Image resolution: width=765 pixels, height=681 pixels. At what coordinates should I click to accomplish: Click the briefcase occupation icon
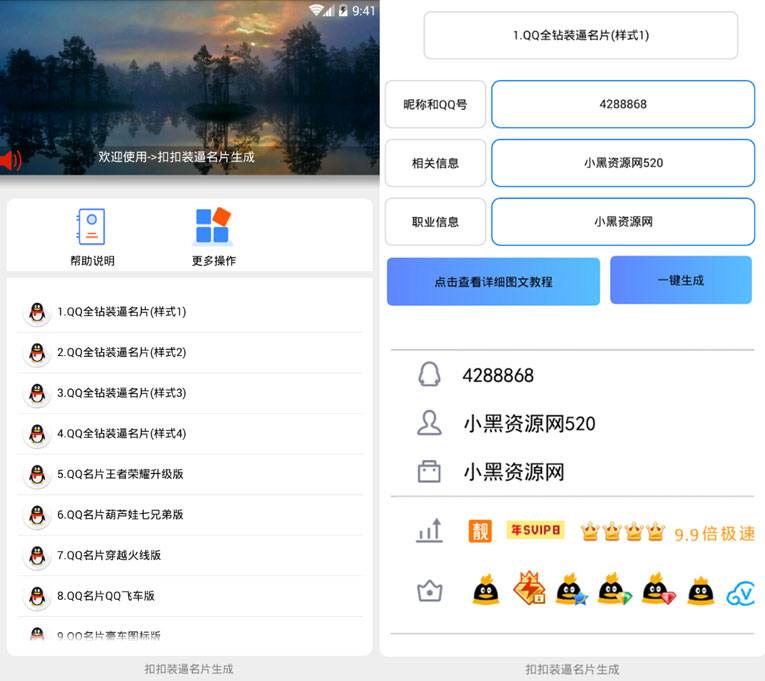coord(429,472)
